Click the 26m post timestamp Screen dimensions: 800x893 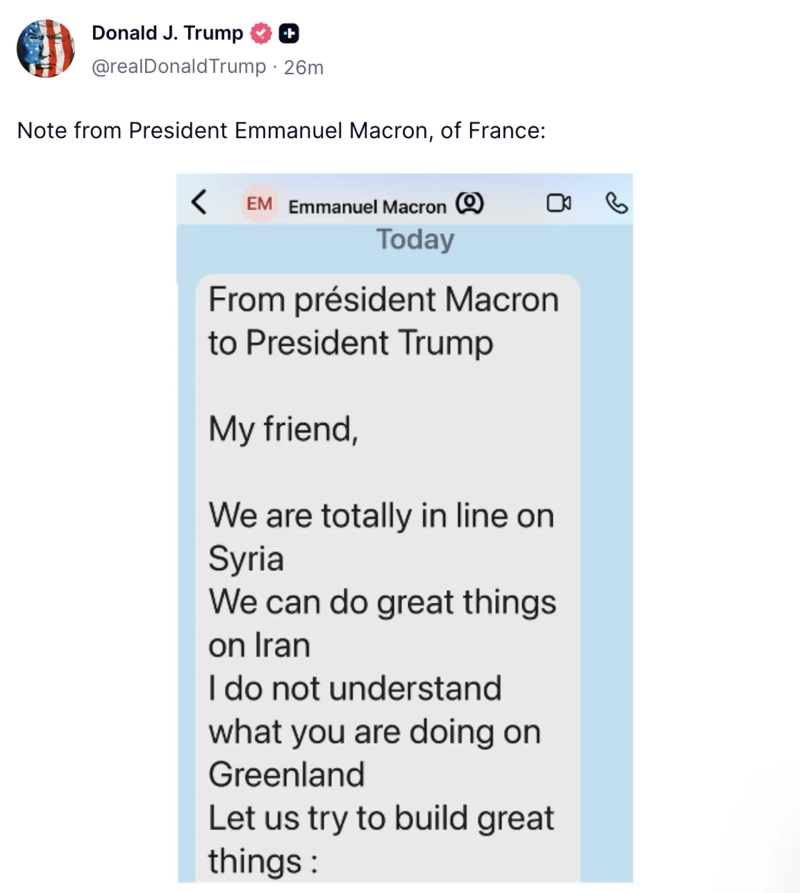(304, 67)
